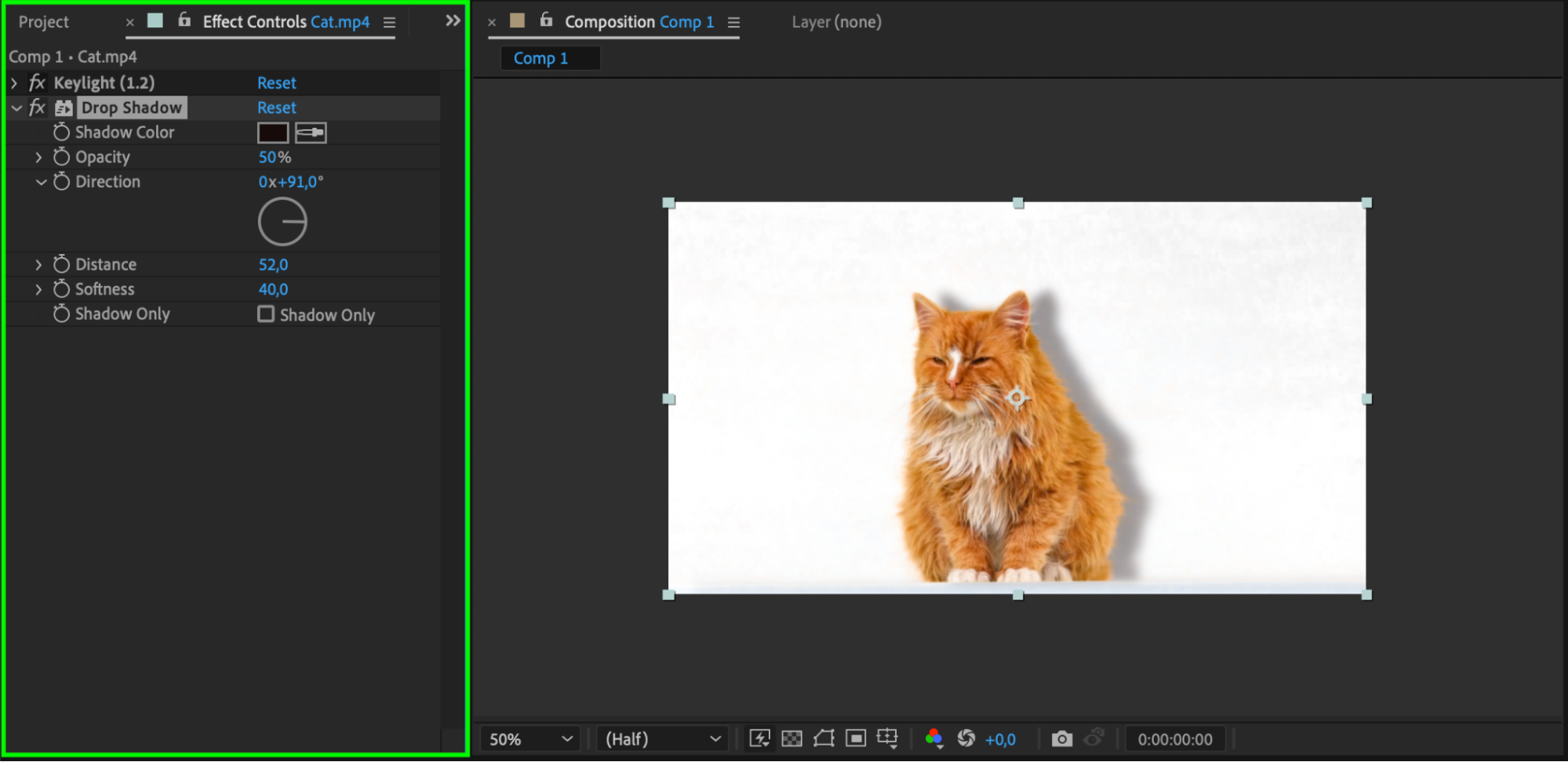
Task: Reset the Drop Shadow effect
Action: [x=276, y=107]
